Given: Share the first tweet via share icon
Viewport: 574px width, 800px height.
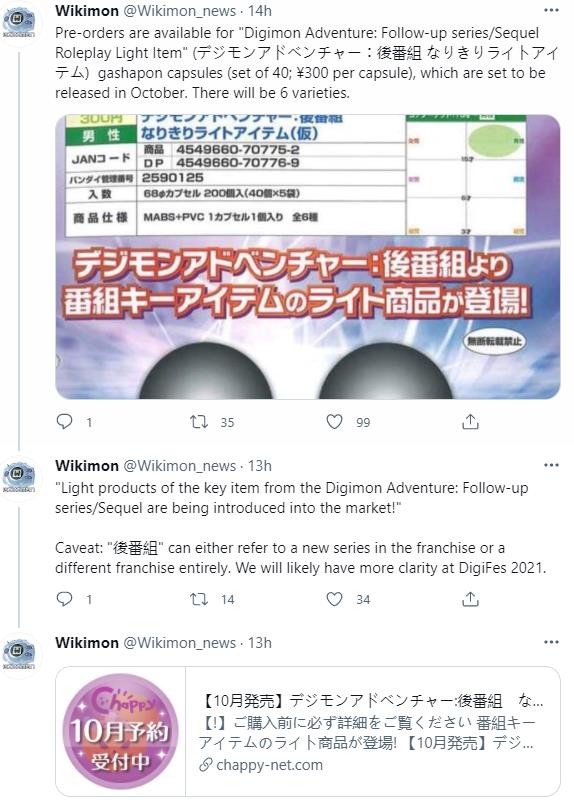Looking at the screenshot, I should click(470, 421).
